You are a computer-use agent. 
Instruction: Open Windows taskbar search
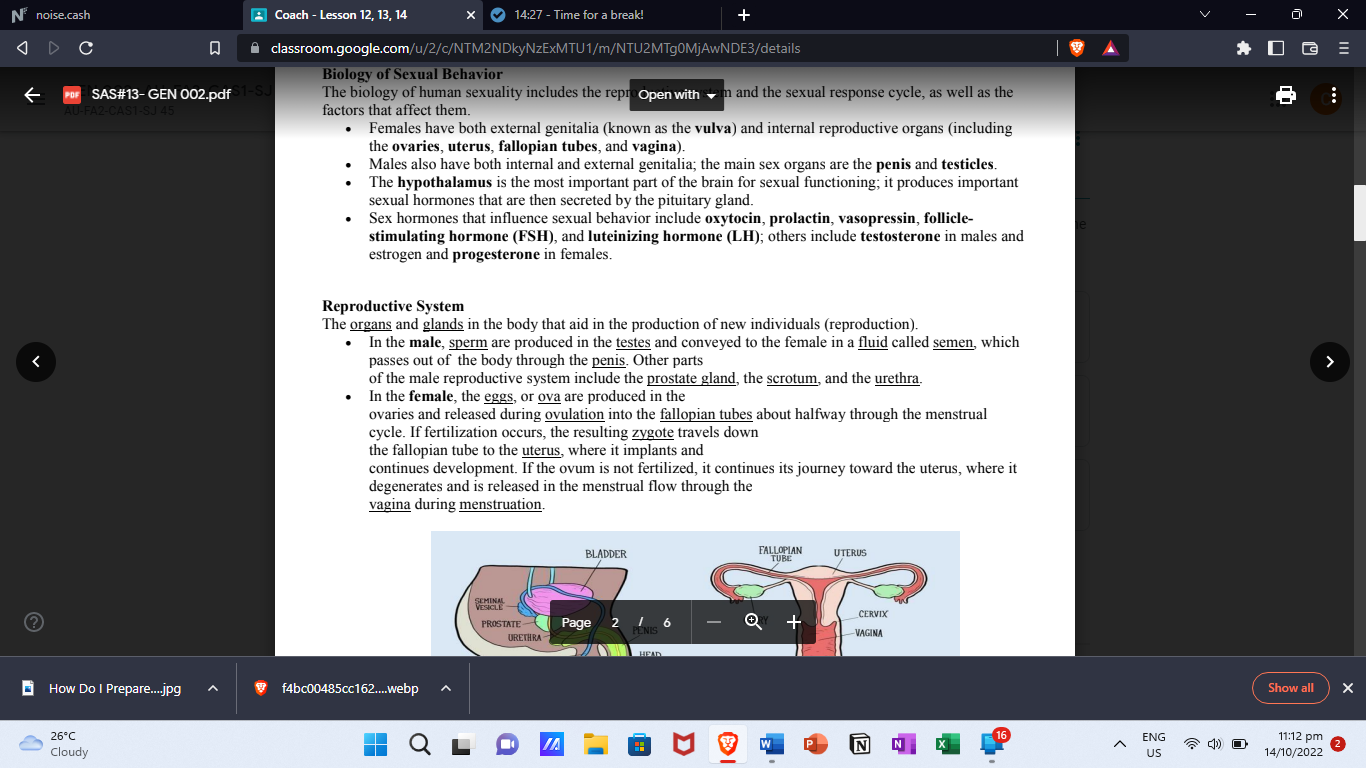point(420,744)
